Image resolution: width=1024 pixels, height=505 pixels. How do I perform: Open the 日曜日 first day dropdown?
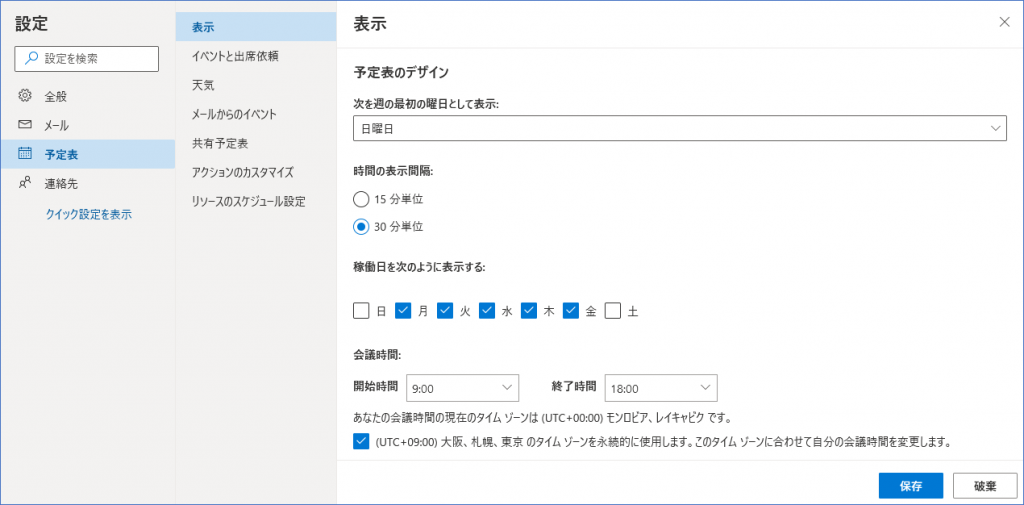[680, 129]
